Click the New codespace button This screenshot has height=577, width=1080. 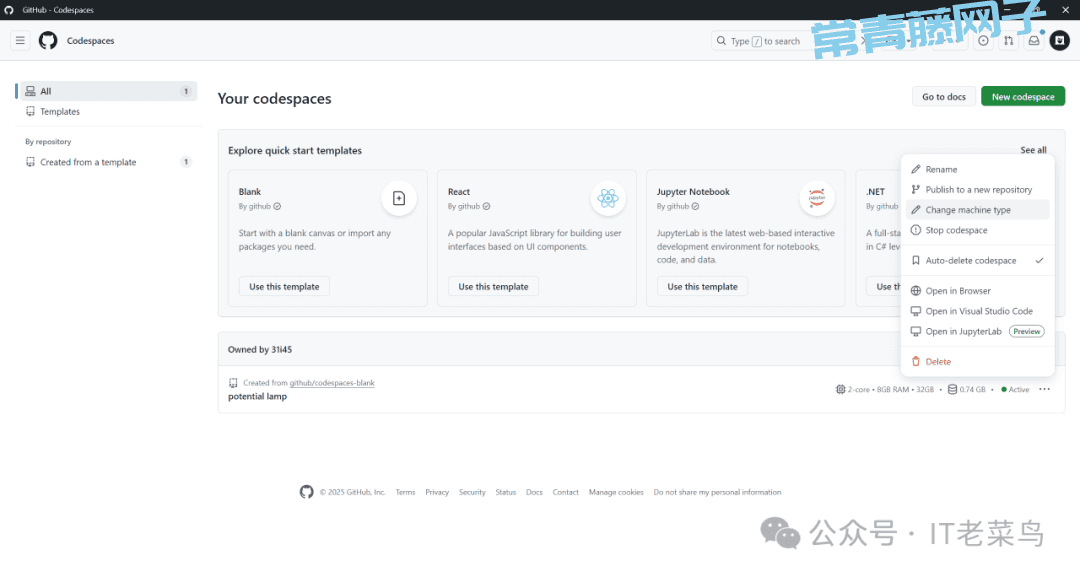click(x=1023, y=96)
